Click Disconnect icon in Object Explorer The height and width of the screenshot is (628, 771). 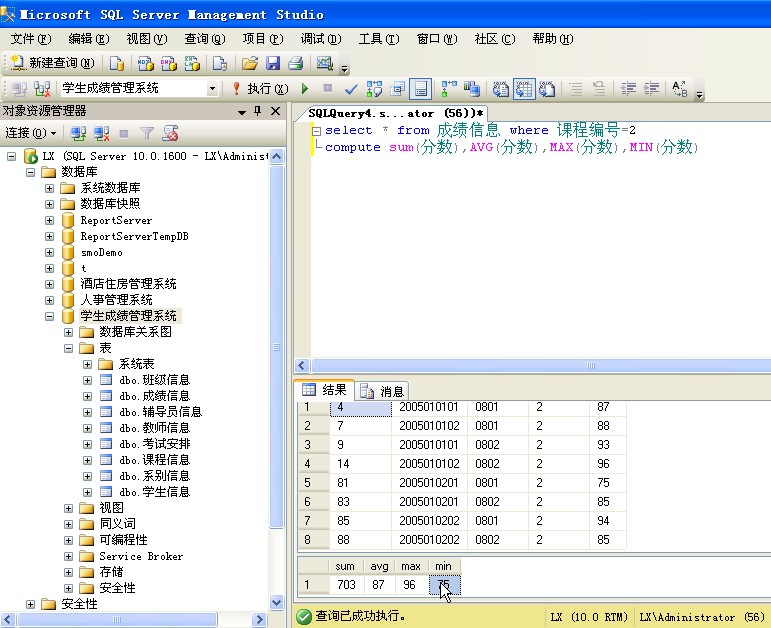pos(101,133)
